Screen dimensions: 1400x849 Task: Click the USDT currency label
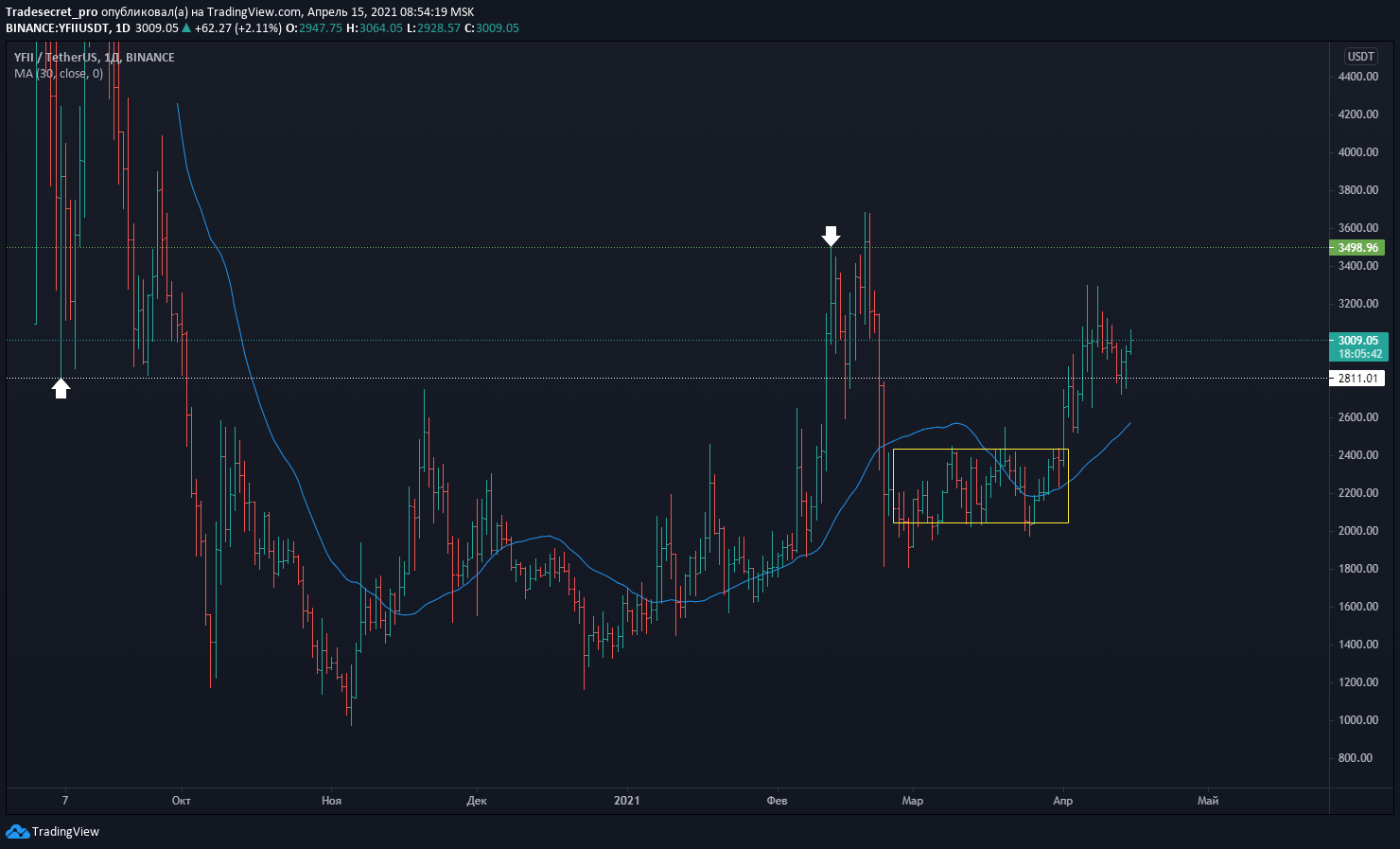tap(1360, 57)
